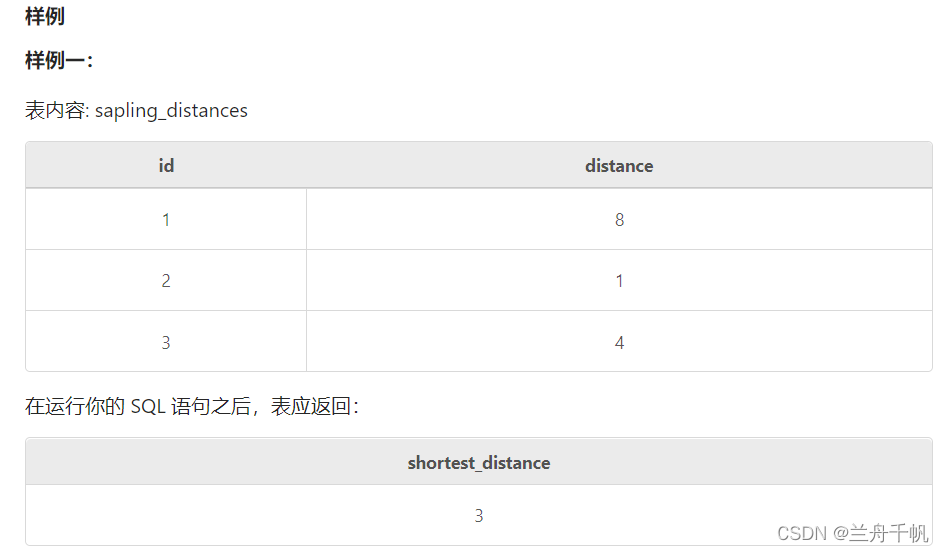The height and width of the screenshot is (552, 944).
Task: Click the "样例" heading
Action: click(x=45, y=17)
